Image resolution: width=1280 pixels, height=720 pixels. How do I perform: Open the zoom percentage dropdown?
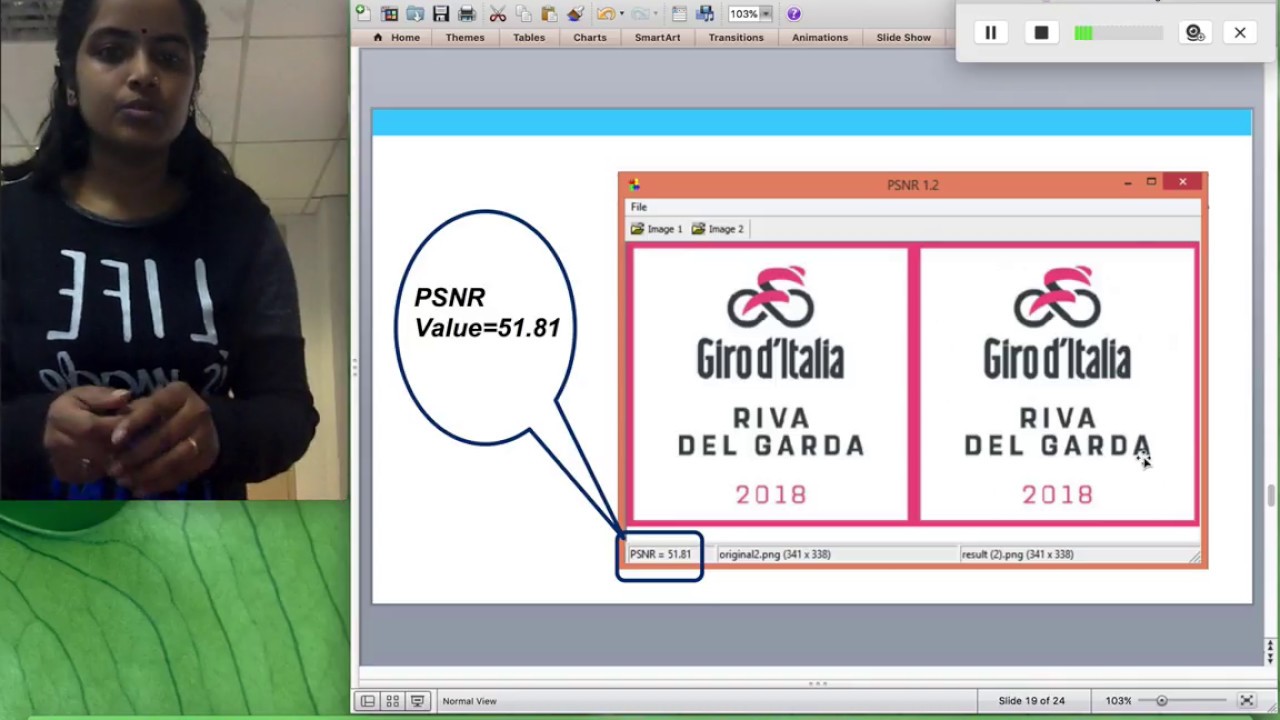pos(766,14)
